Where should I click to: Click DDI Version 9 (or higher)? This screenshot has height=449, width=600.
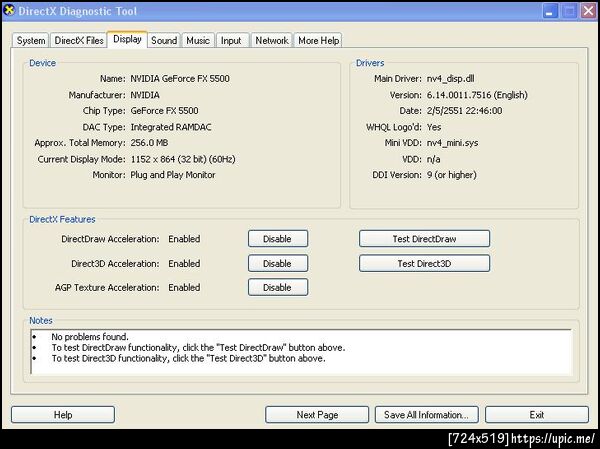pos(452,175)
